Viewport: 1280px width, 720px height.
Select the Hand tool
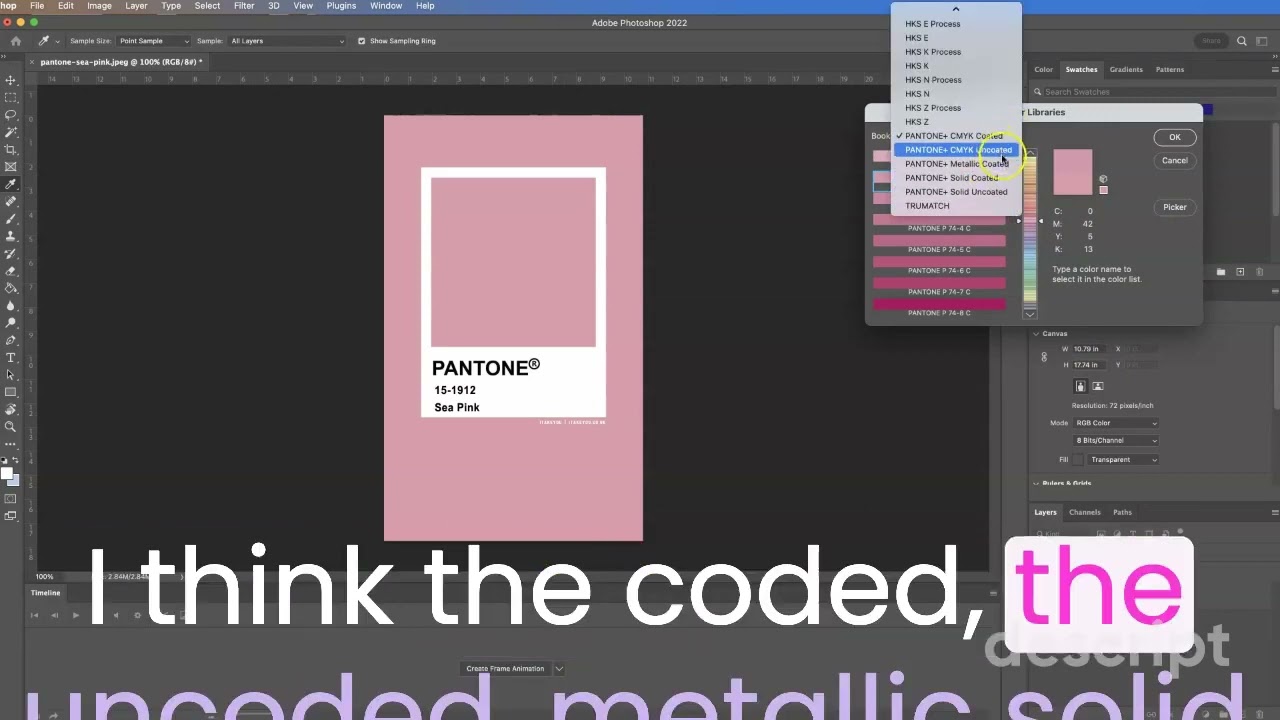click(x=11, y=409)
